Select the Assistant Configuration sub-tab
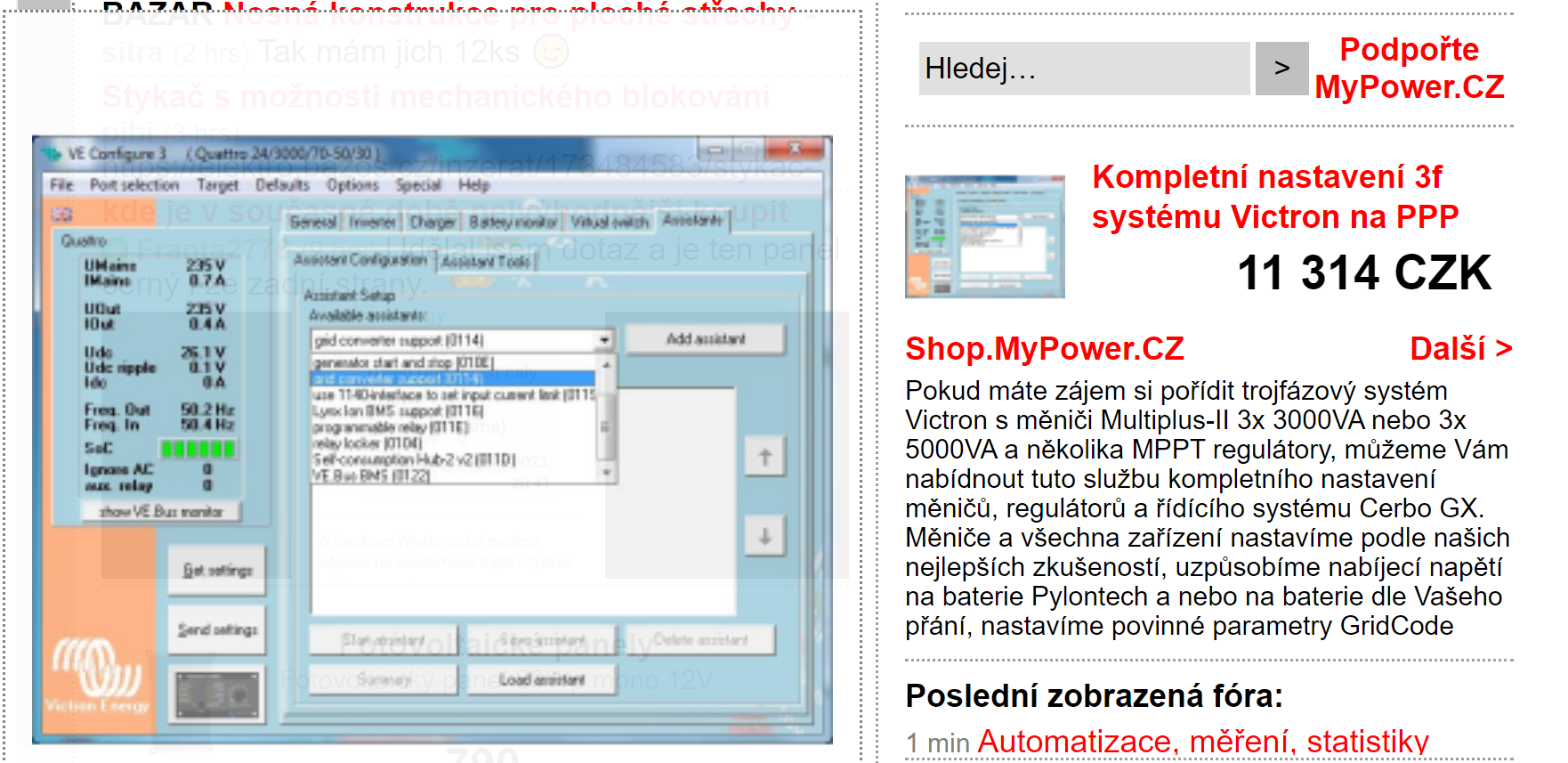Image resolution: width=1568 pixels, height=763 pixels. coord(360,260)
